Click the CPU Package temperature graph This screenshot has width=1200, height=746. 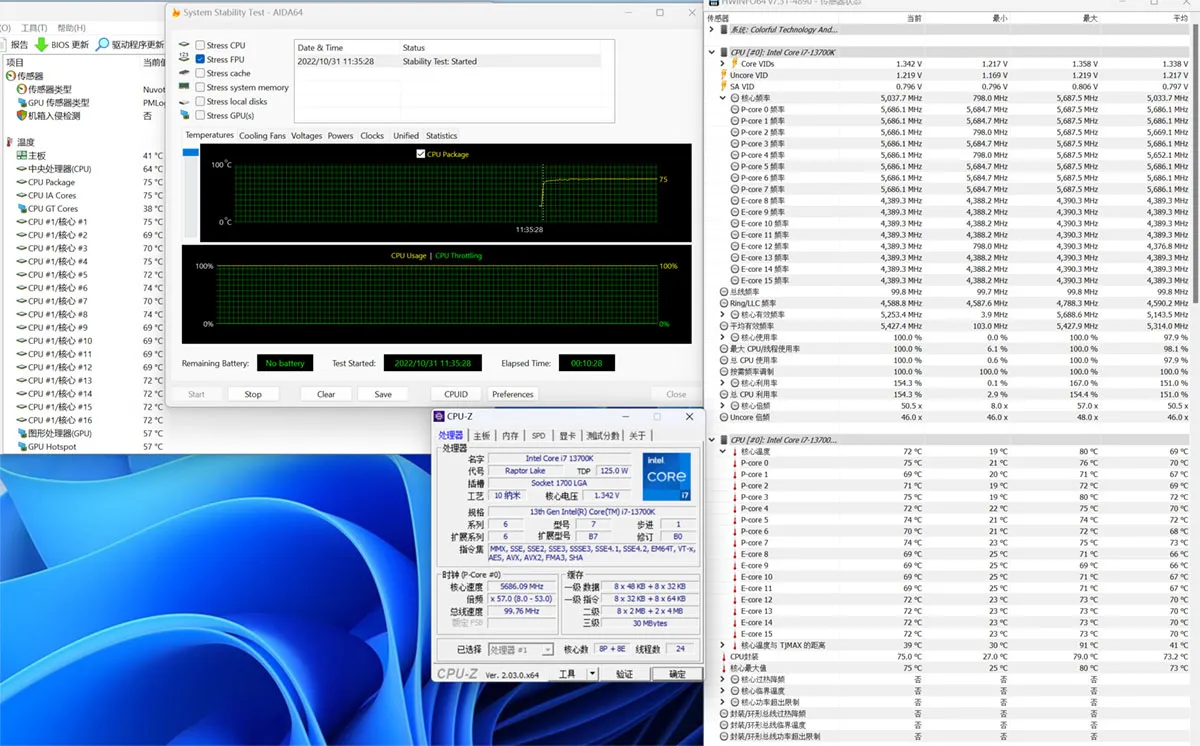pos(445,194)
